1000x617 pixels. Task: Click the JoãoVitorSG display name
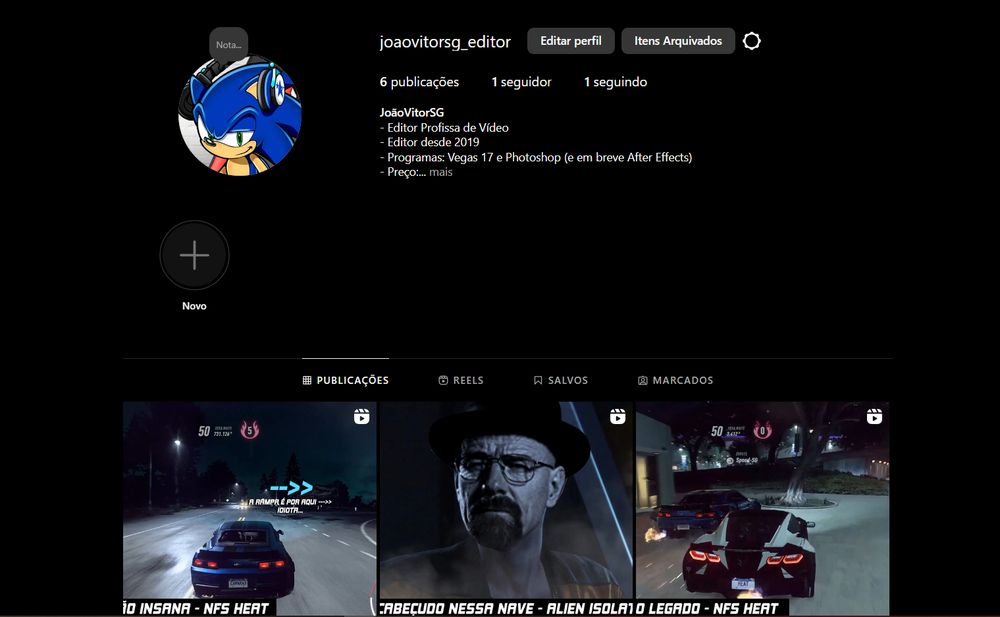(x=411, y=112)
